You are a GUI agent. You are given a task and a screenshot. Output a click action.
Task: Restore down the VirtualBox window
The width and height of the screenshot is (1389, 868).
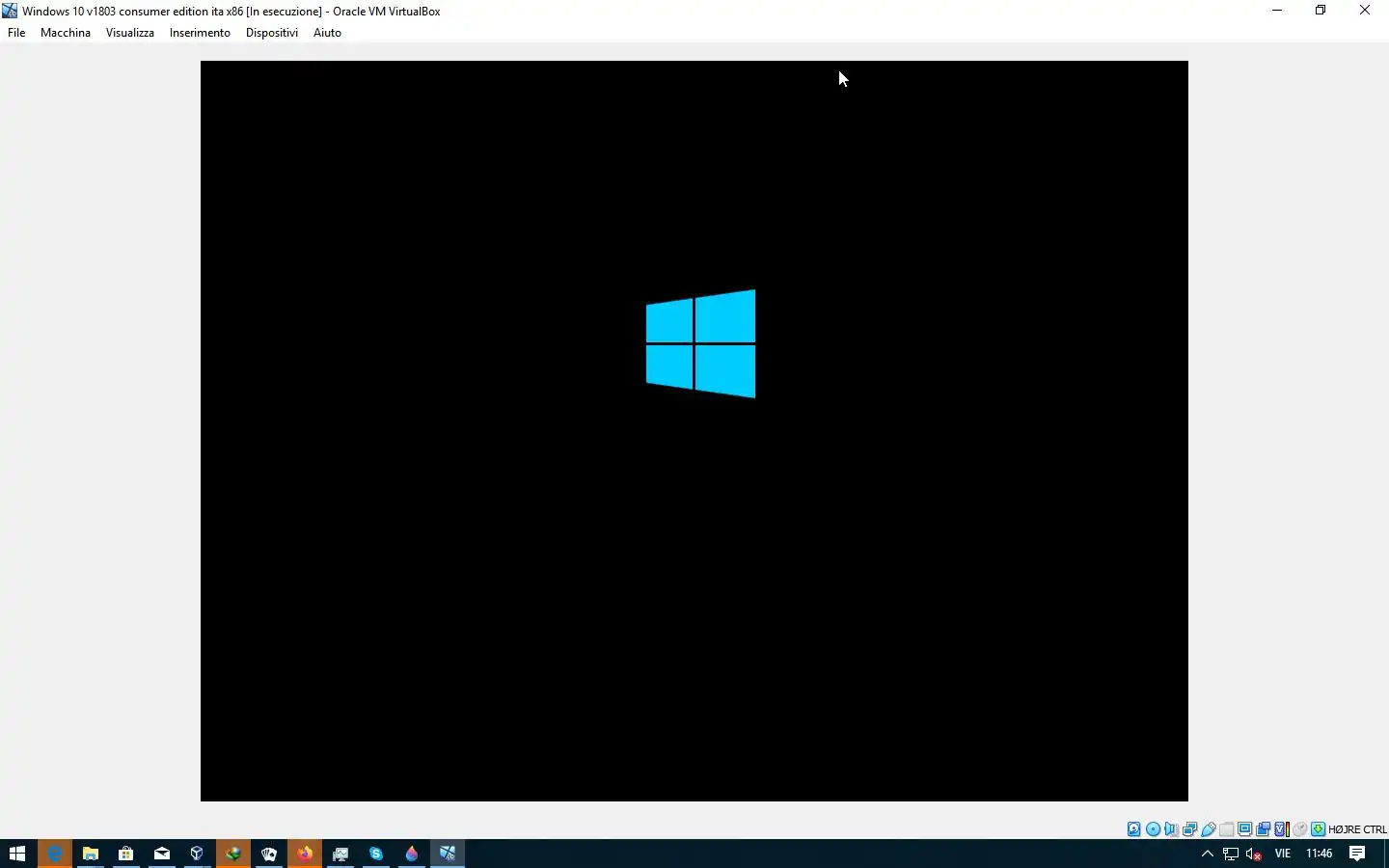[x=1321, y=11]
